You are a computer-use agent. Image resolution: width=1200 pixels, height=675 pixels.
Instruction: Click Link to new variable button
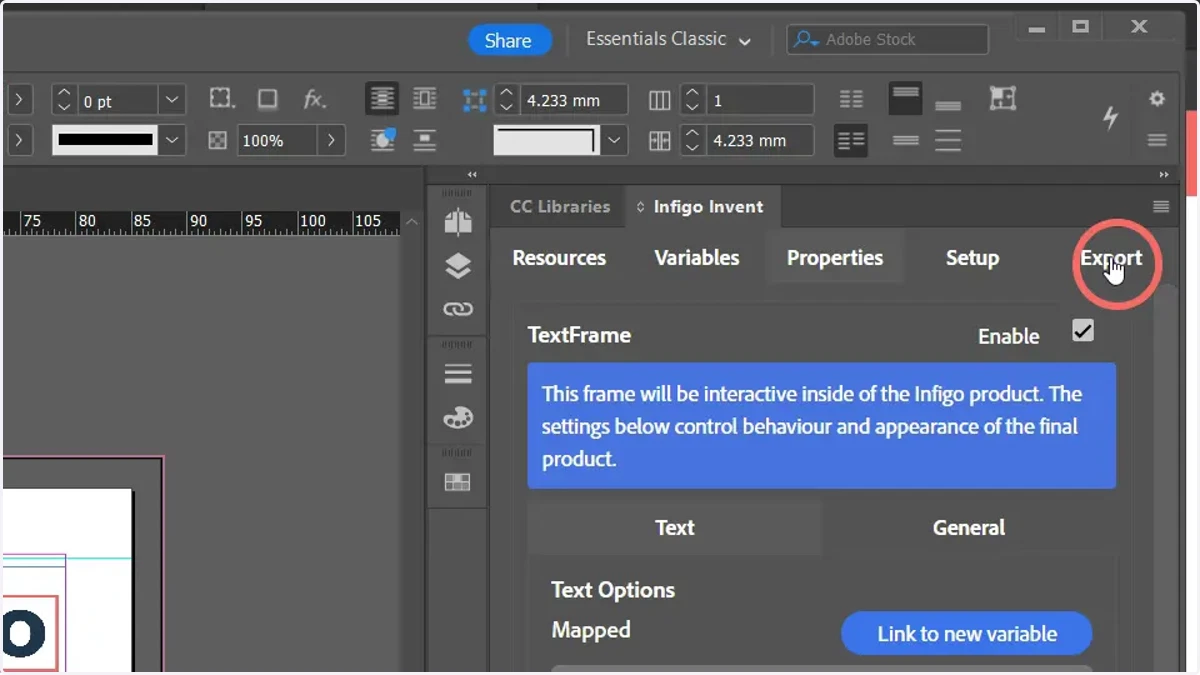tap(967, 634)
